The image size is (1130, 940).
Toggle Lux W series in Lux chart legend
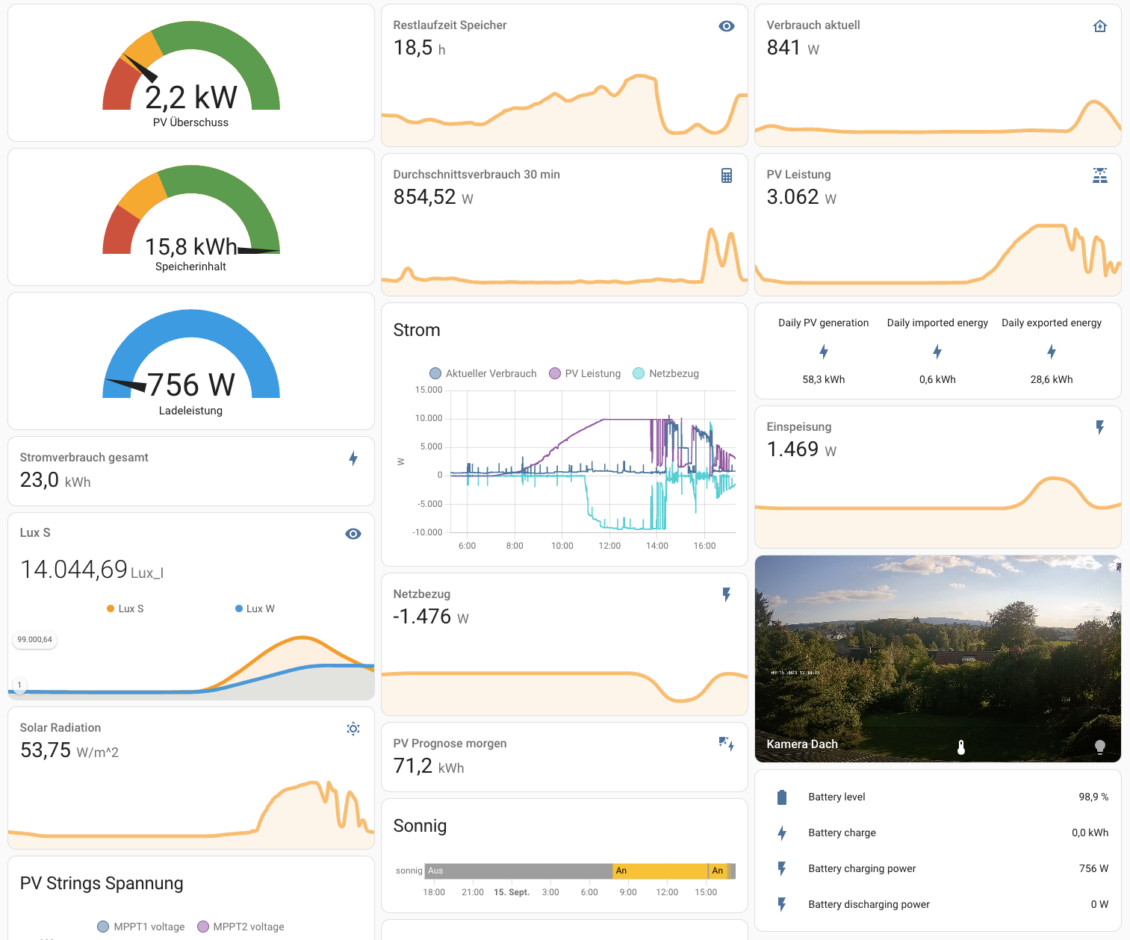tap(254, 608)
